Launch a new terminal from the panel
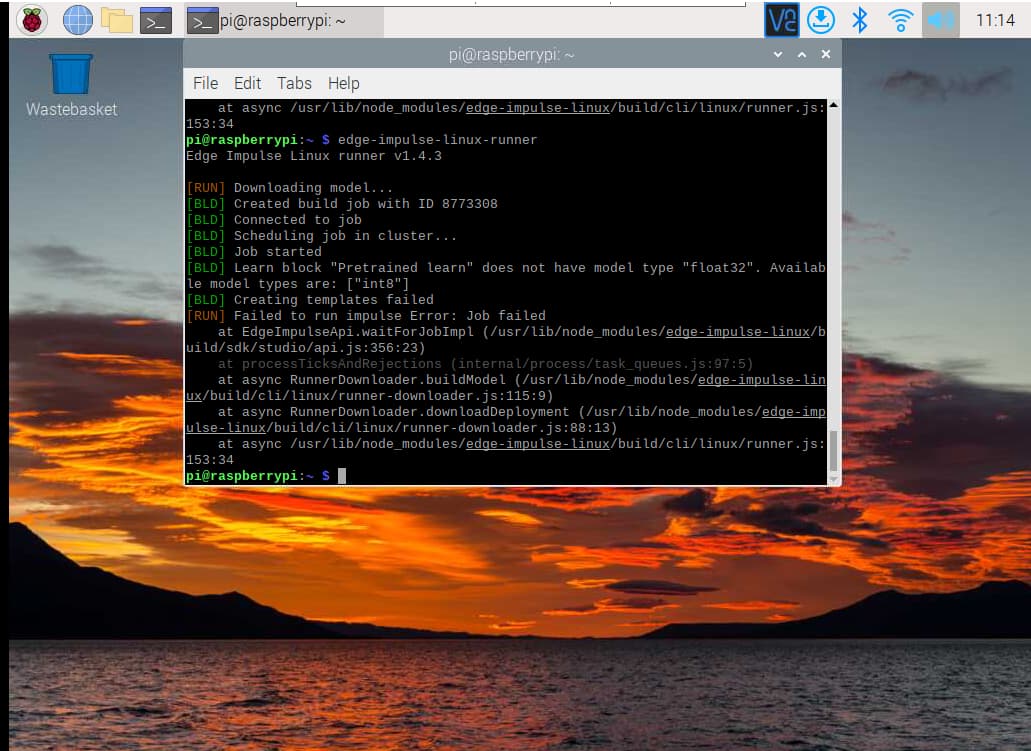 pyautogui.click(x=156, y=20)
